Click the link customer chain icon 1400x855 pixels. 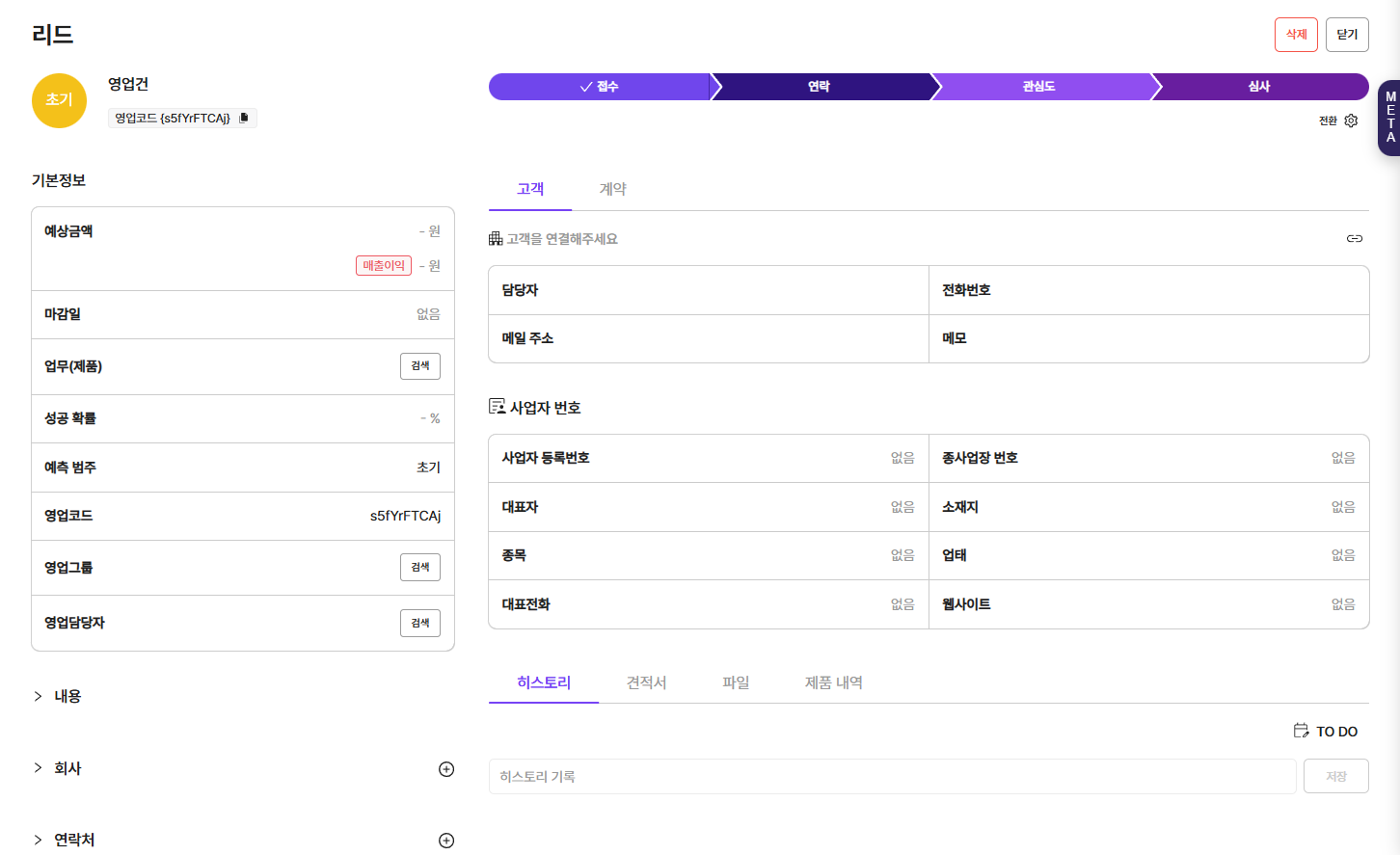point(1354,238)
